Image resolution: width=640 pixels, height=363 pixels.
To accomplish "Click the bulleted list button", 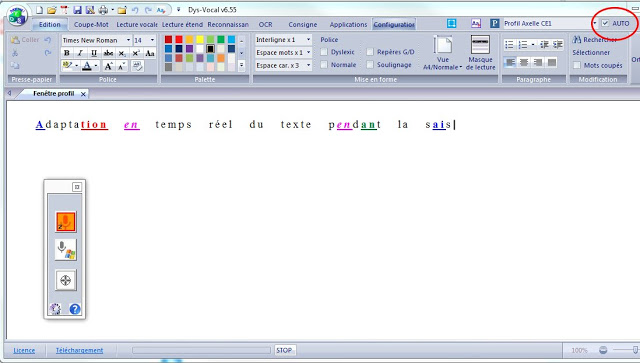I will point(509,45).
